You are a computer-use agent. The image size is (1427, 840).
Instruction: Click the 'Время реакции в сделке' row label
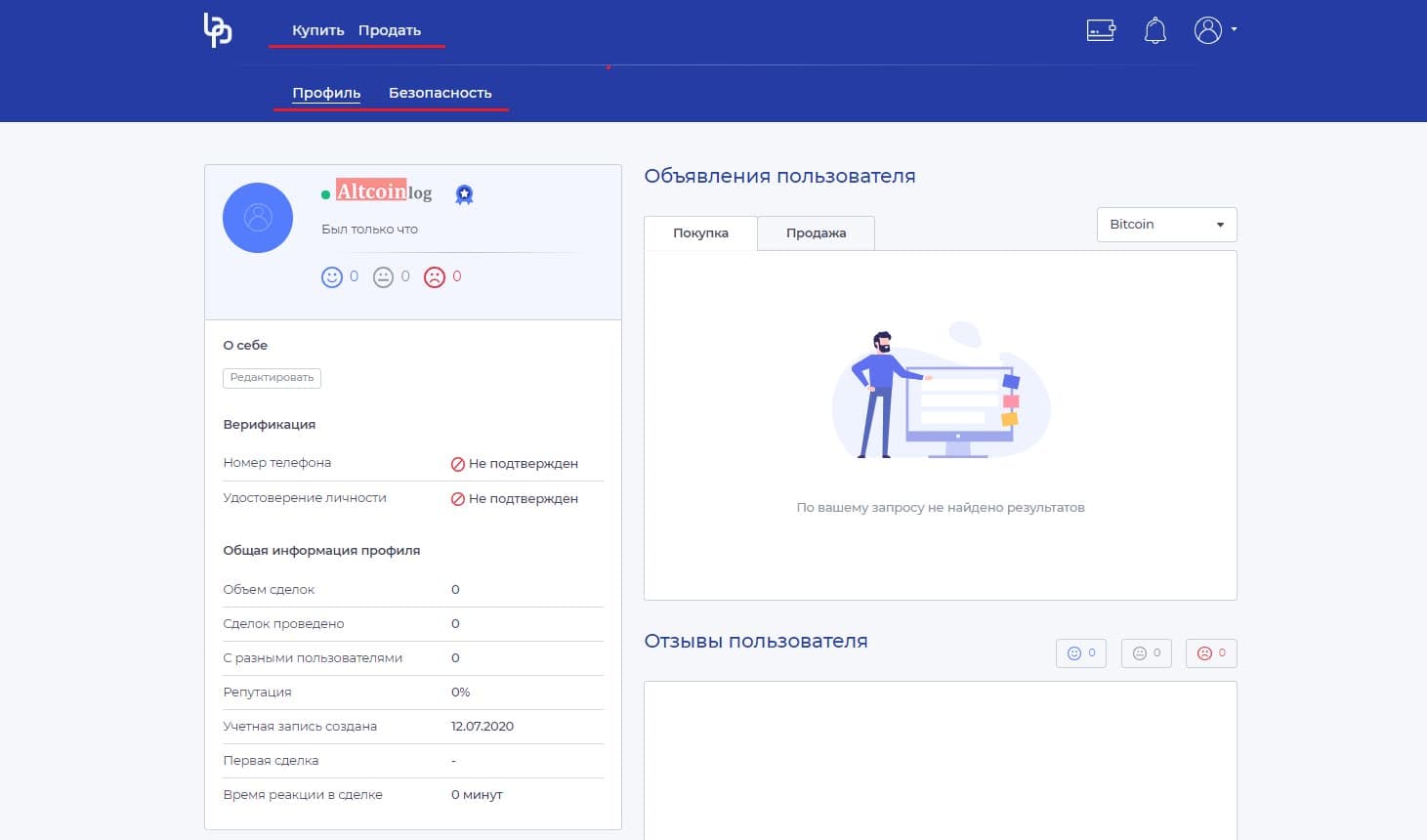(303, 795)
